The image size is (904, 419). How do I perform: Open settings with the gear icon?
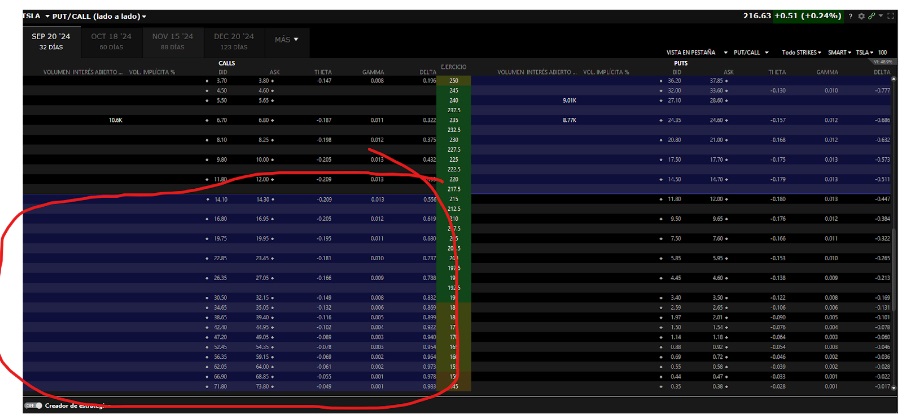click(x=860, y=16)
